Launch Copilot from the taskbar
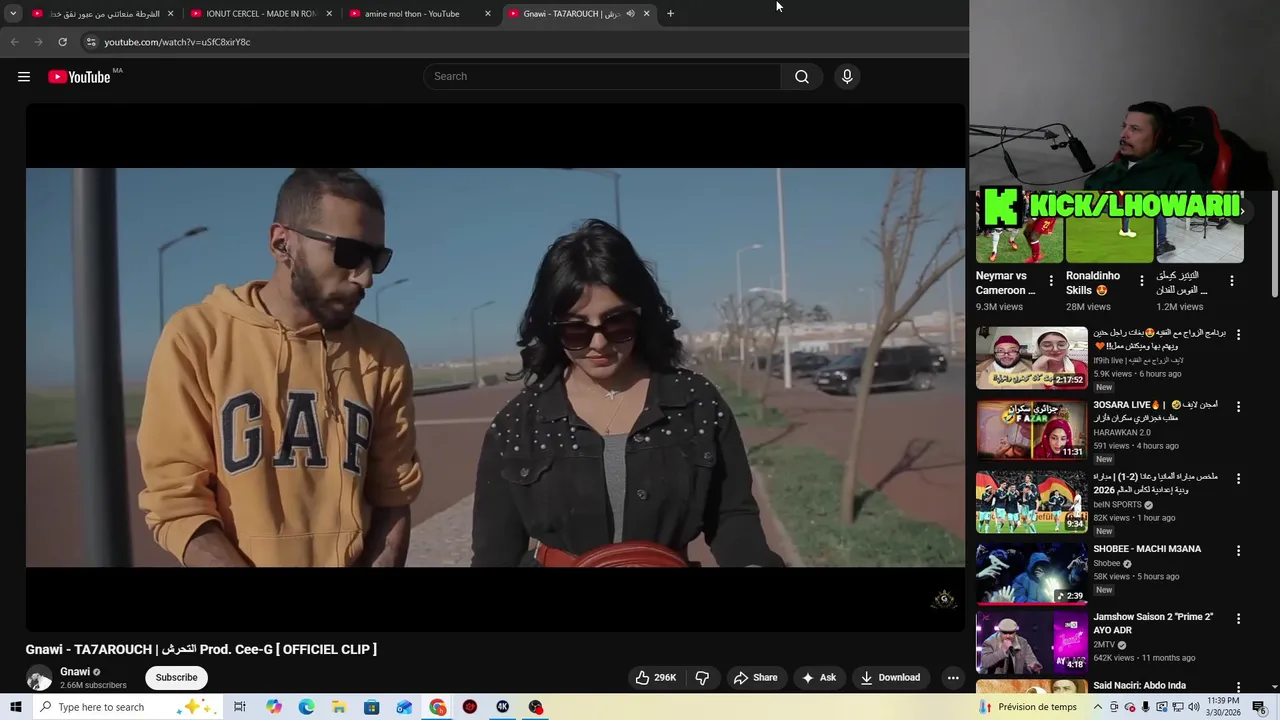The image size is (1280, 720). 274,707
